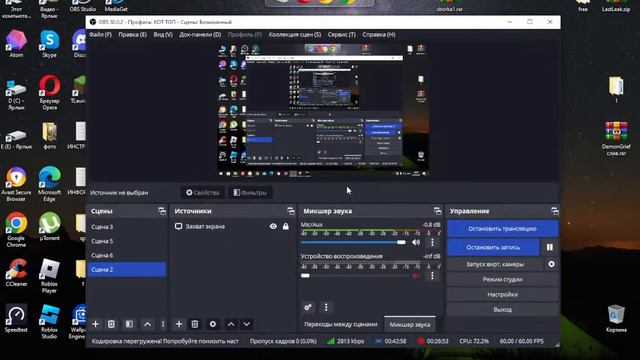Screen dimensions: 640x360
Task: Open the Файл menu
Action: click(100, 35)
